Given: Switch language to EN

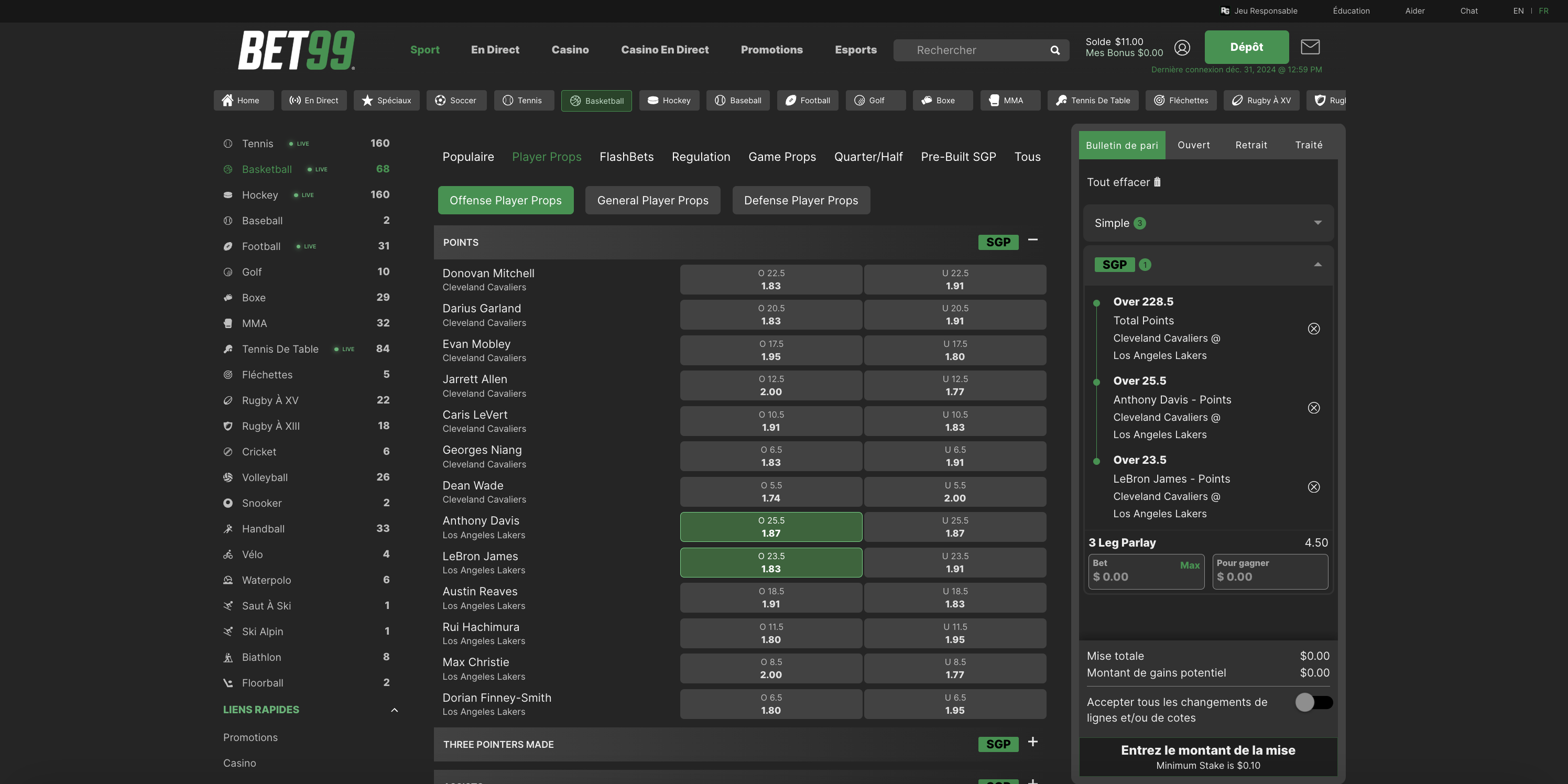Looking at the screenshot, I should (1518, 11).
